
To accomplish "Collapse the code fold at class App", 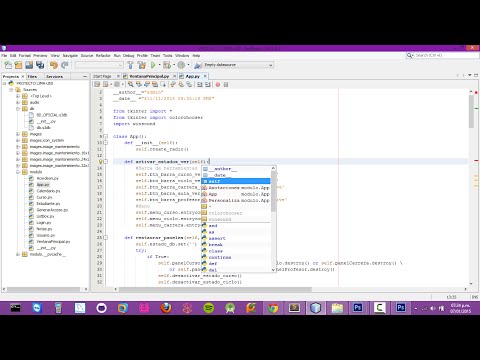I will point(106,136).
